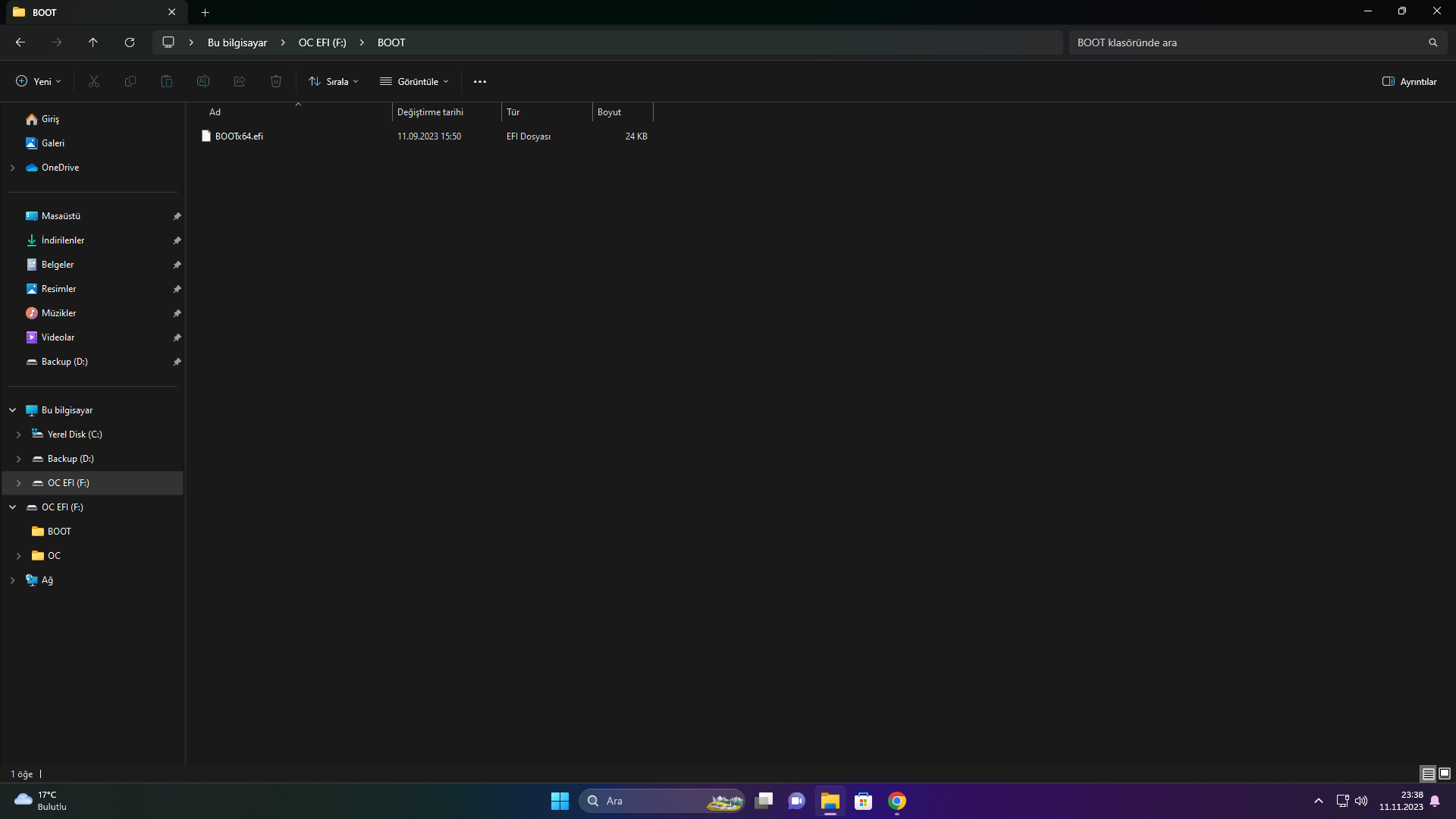This screenshot has height=819, width=1456.
Task: Click OC EFI (F:) in breadcrumb path
Action: [x=322, y=42]
